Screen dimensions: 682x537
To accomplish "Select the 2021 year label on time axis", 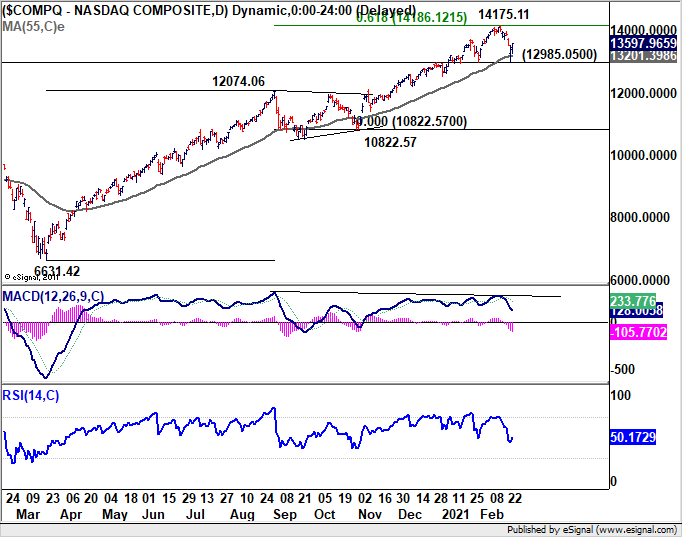I will 455,514.
